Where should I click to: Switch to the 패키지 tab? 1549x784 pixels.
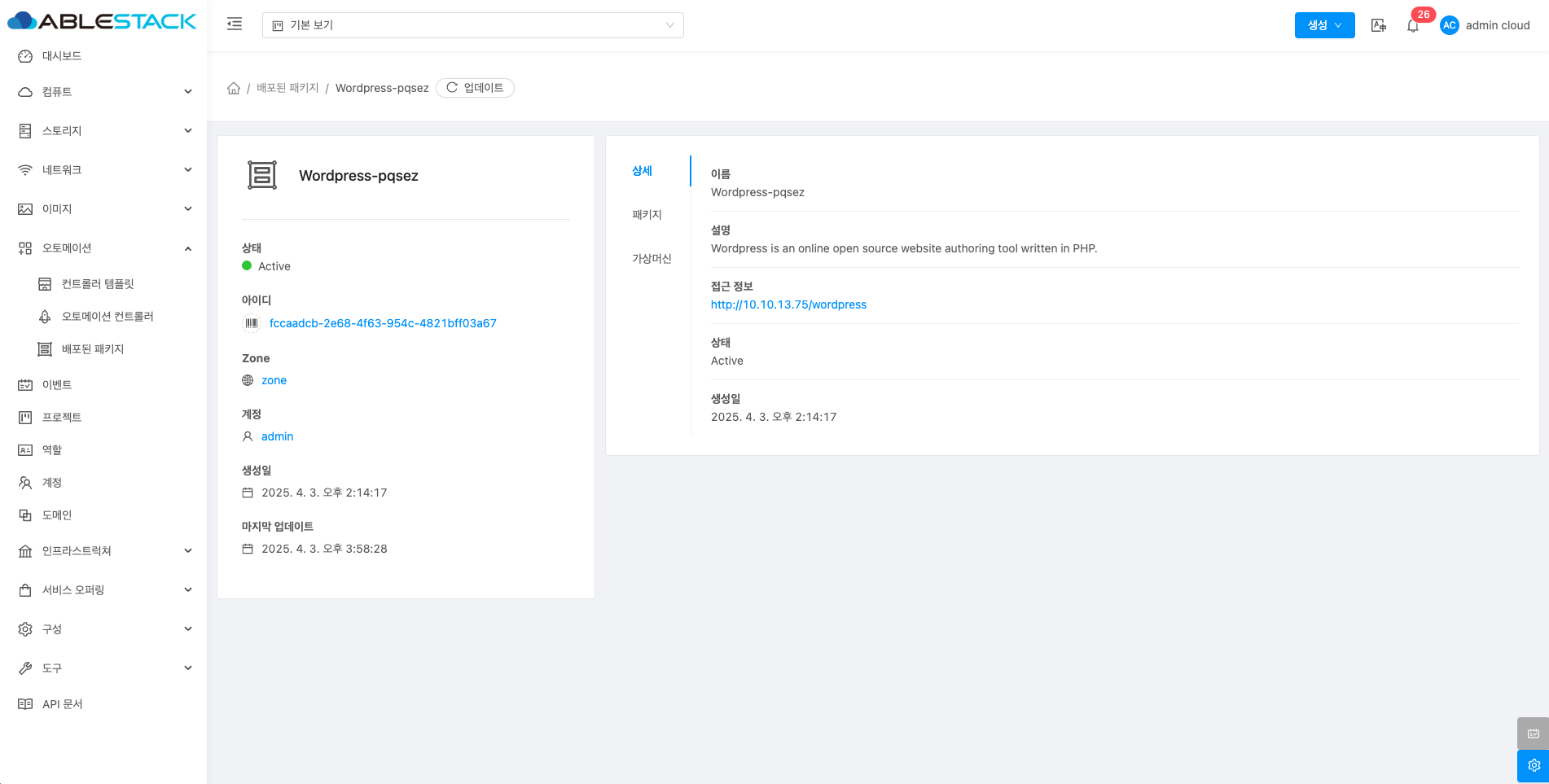tap(647, 215)
